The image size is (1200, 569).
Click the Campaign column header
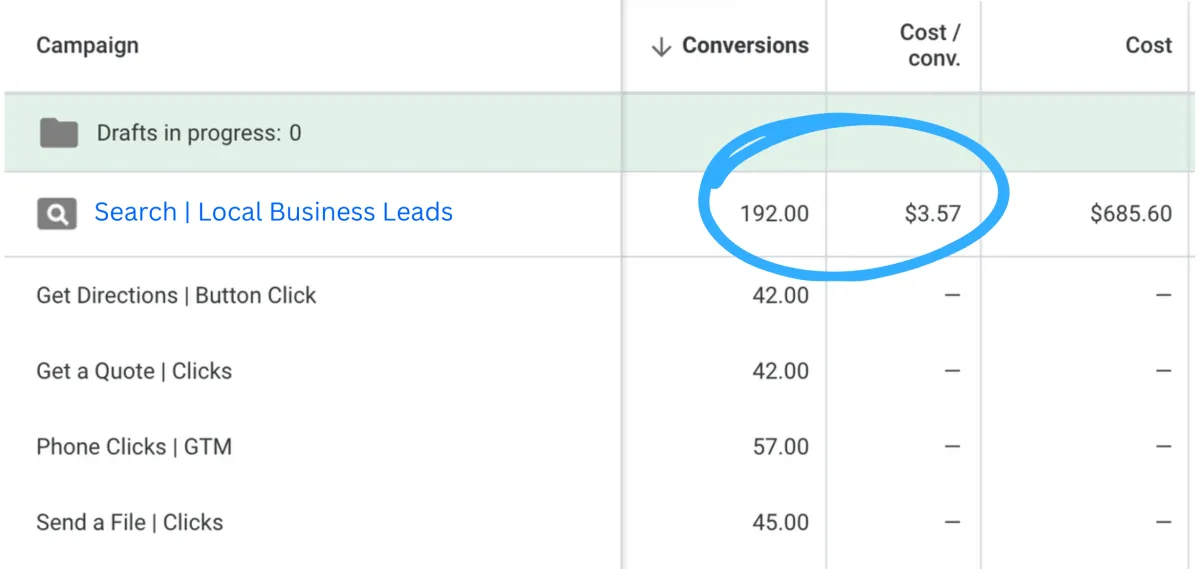pos(87,46)
